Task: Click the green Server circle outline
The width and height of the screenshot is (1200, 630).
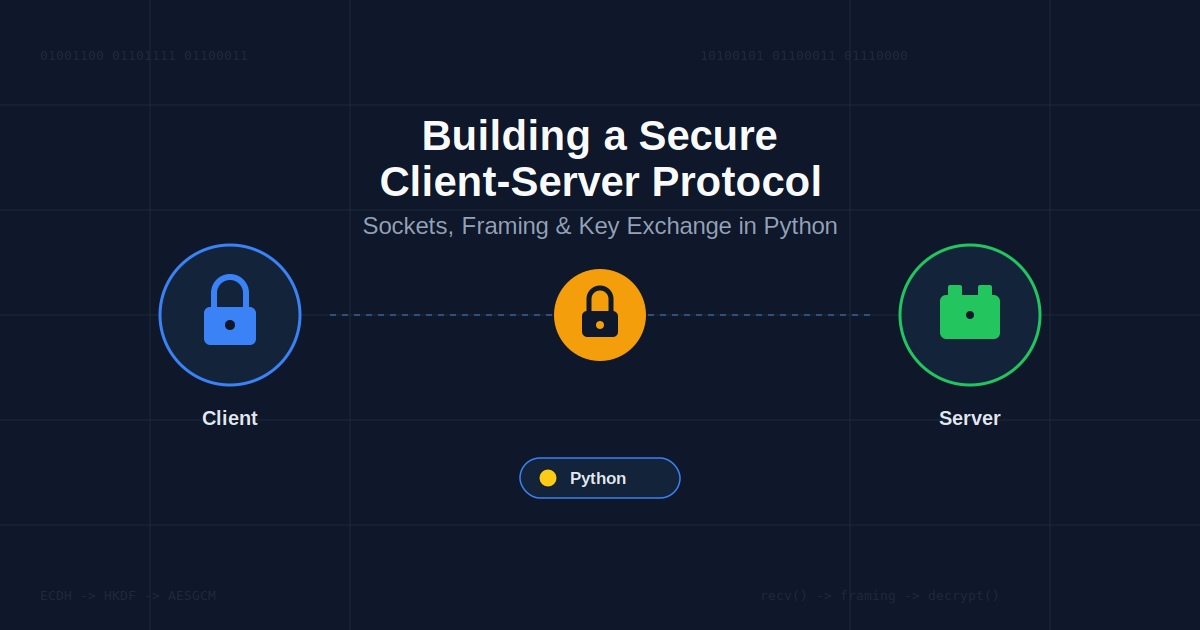Action: tap(970, 315)
